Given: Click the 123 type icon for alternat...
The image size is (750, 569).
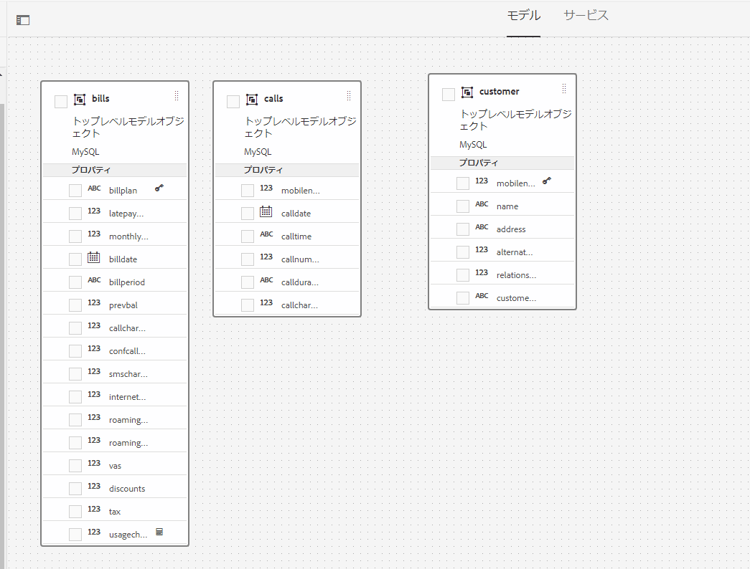Looking at the screenshot, I should tap(482, 250).
